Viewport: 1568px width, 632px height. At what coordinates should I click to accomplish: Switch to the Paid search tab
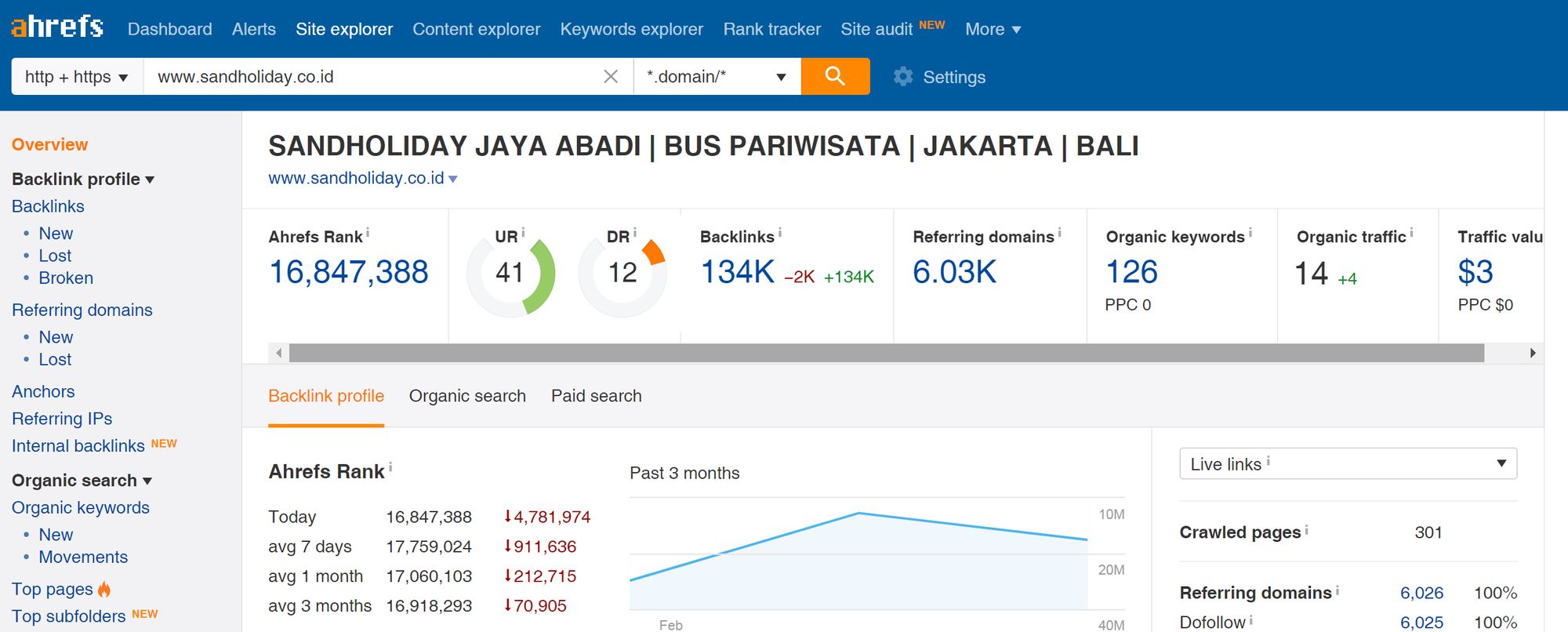pyautogui.click(x=597, y=396)
